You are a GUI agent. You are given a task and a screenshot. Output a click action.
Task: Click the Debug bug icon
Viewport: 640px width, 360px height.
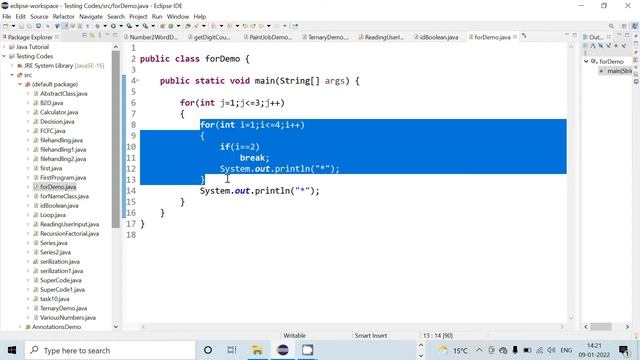(x=98, y=26)
